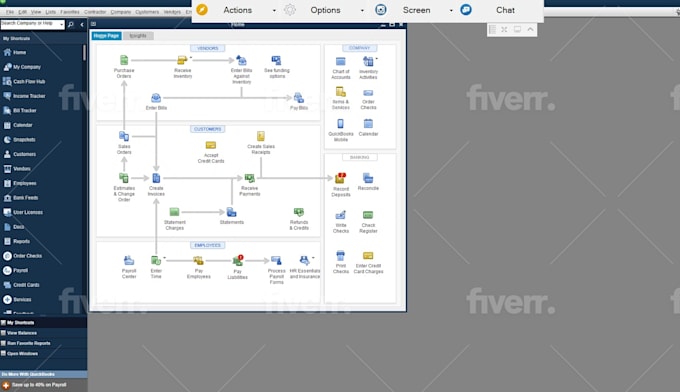The image size is (680, 392).
Task: Click Create Sales Receipts icon
Action: click(261, 136)
